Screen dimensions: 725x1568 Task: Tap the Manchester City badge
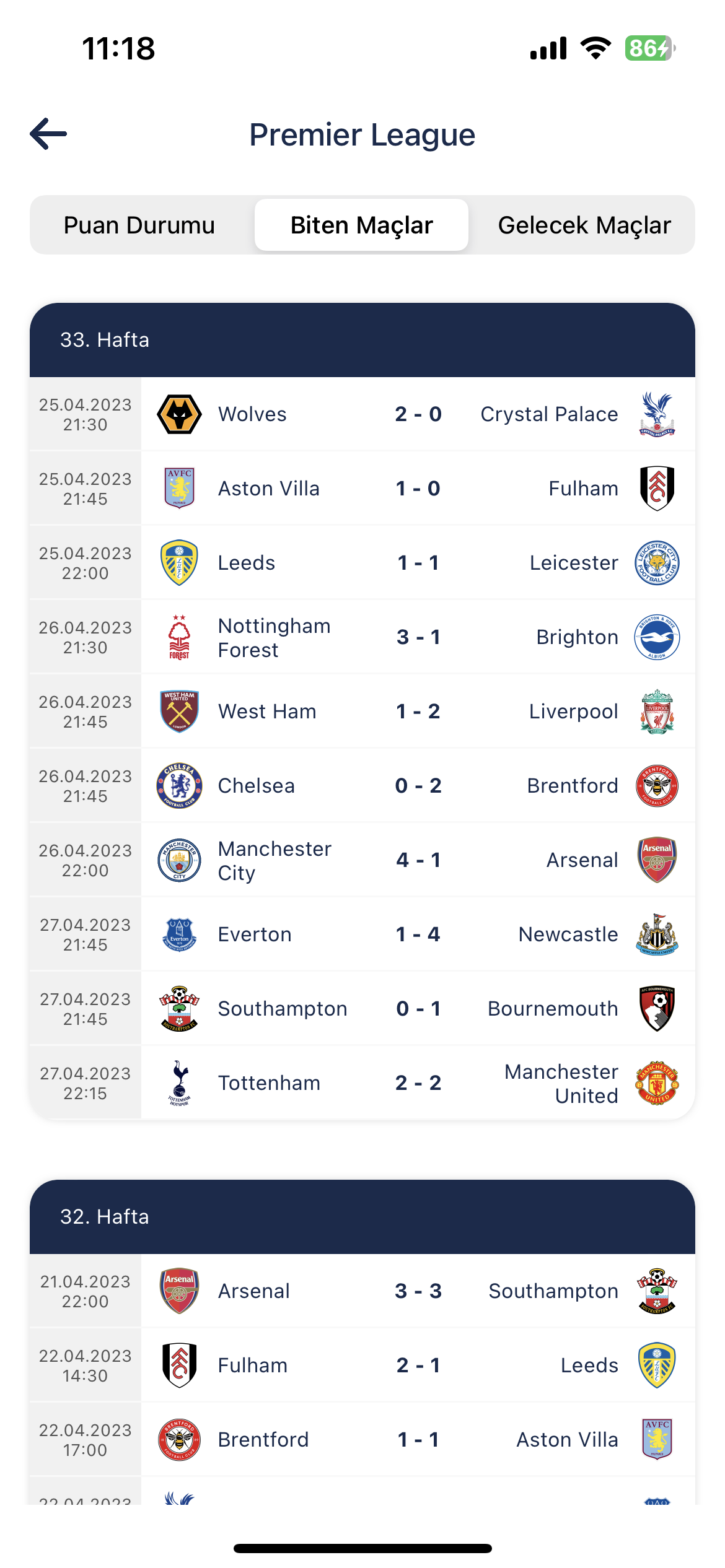click(x=179, y=860)
